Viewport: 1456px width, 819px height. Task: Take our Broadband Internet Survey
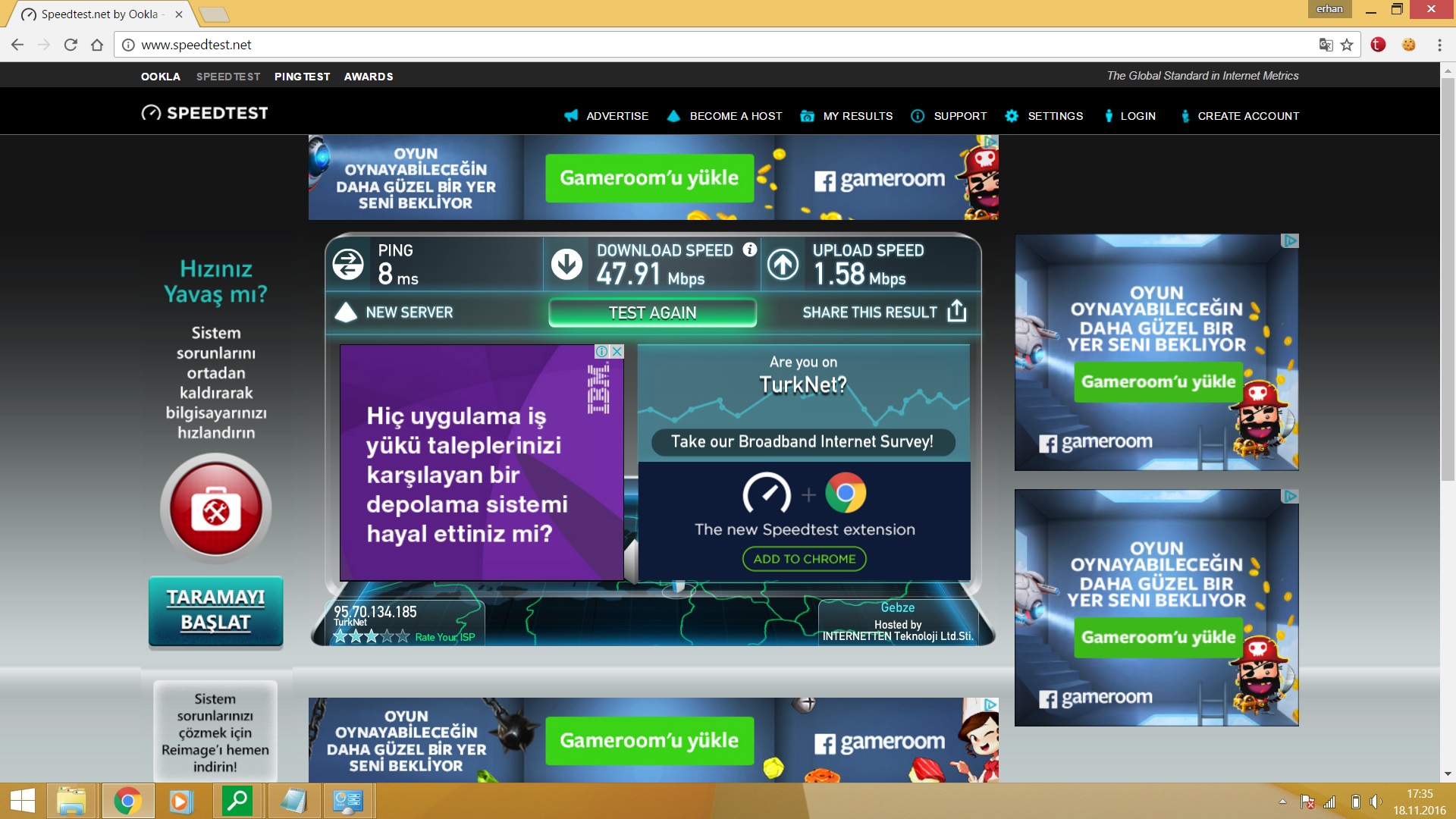[802, 442]
